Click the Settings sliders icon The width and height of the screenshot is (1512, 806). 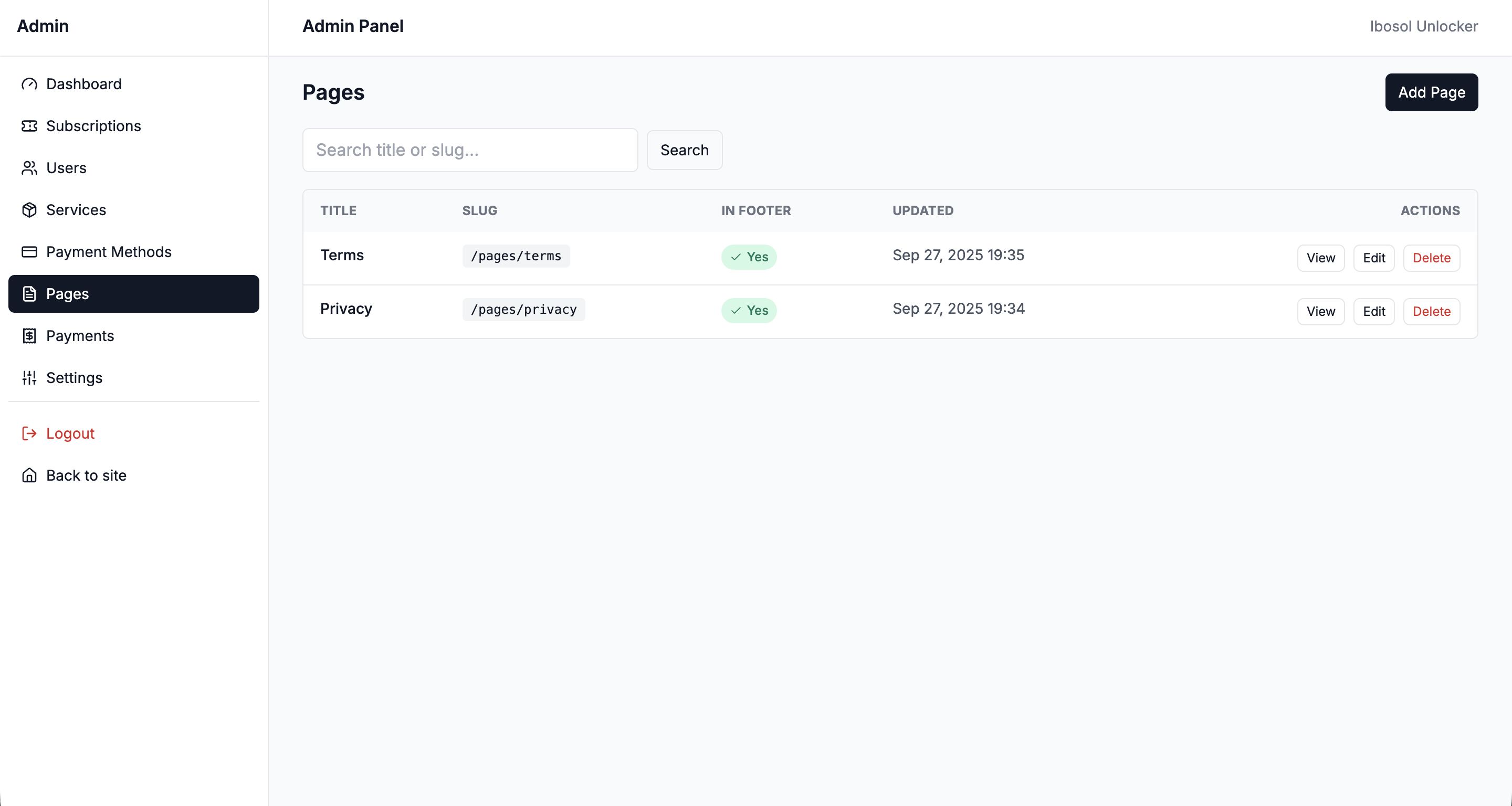[x=29, y=378]
